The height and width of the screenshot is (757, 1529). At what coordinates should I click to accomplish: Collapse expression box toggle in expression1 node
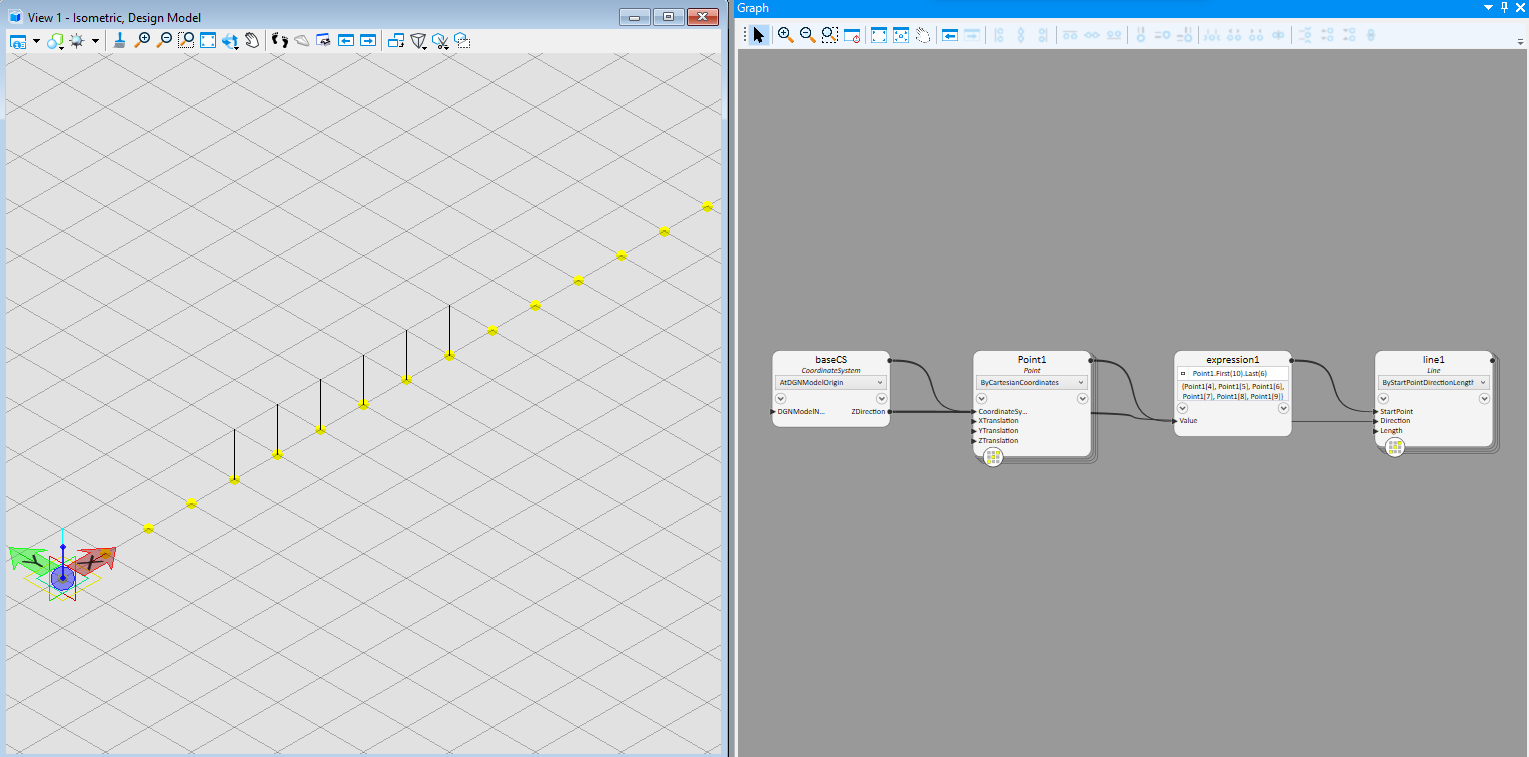click(1184, 373)
